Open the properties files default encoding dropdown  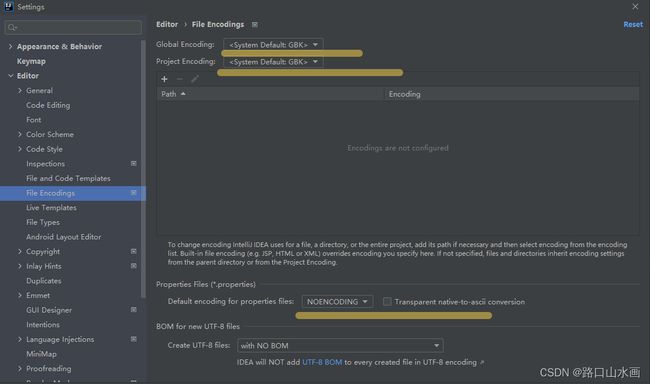tap(337, 301)
